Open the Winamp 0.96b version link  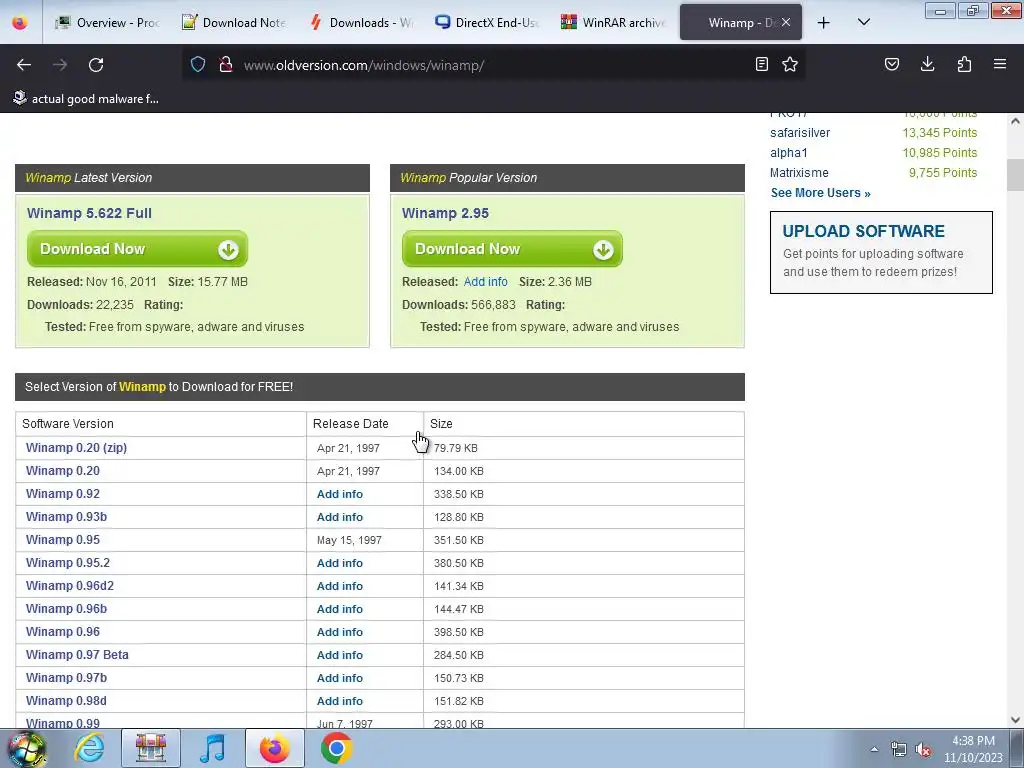tap(66, 609)
